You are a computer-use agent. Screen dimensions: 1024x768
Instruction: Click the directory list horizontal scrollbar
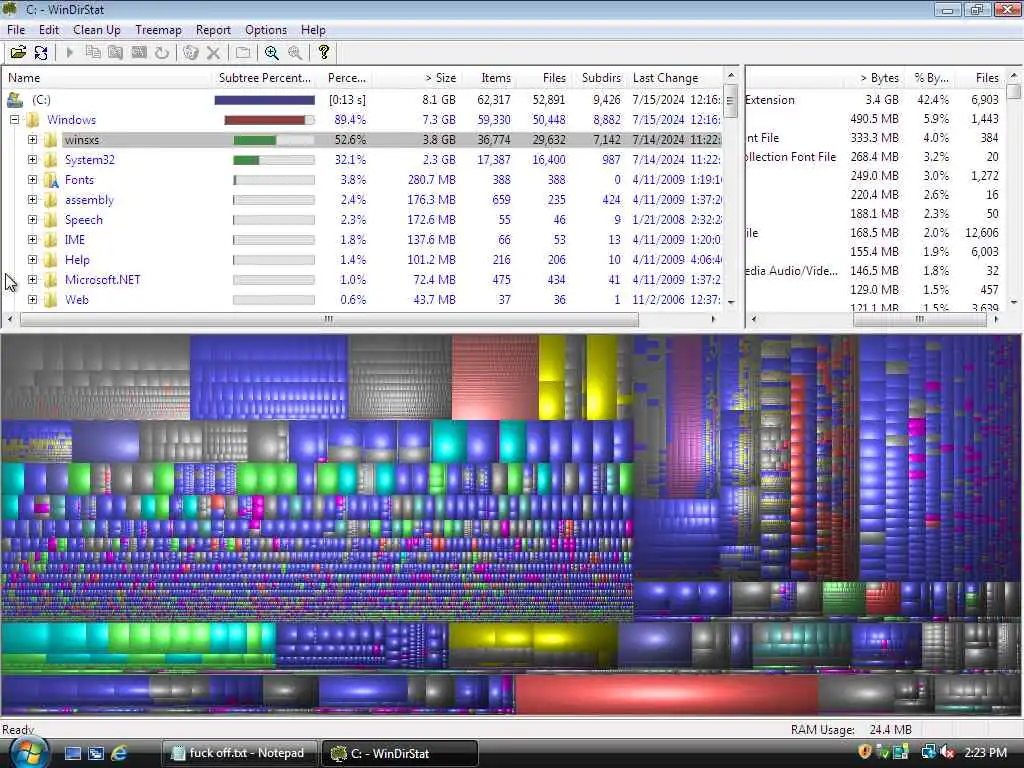point(329,319)
